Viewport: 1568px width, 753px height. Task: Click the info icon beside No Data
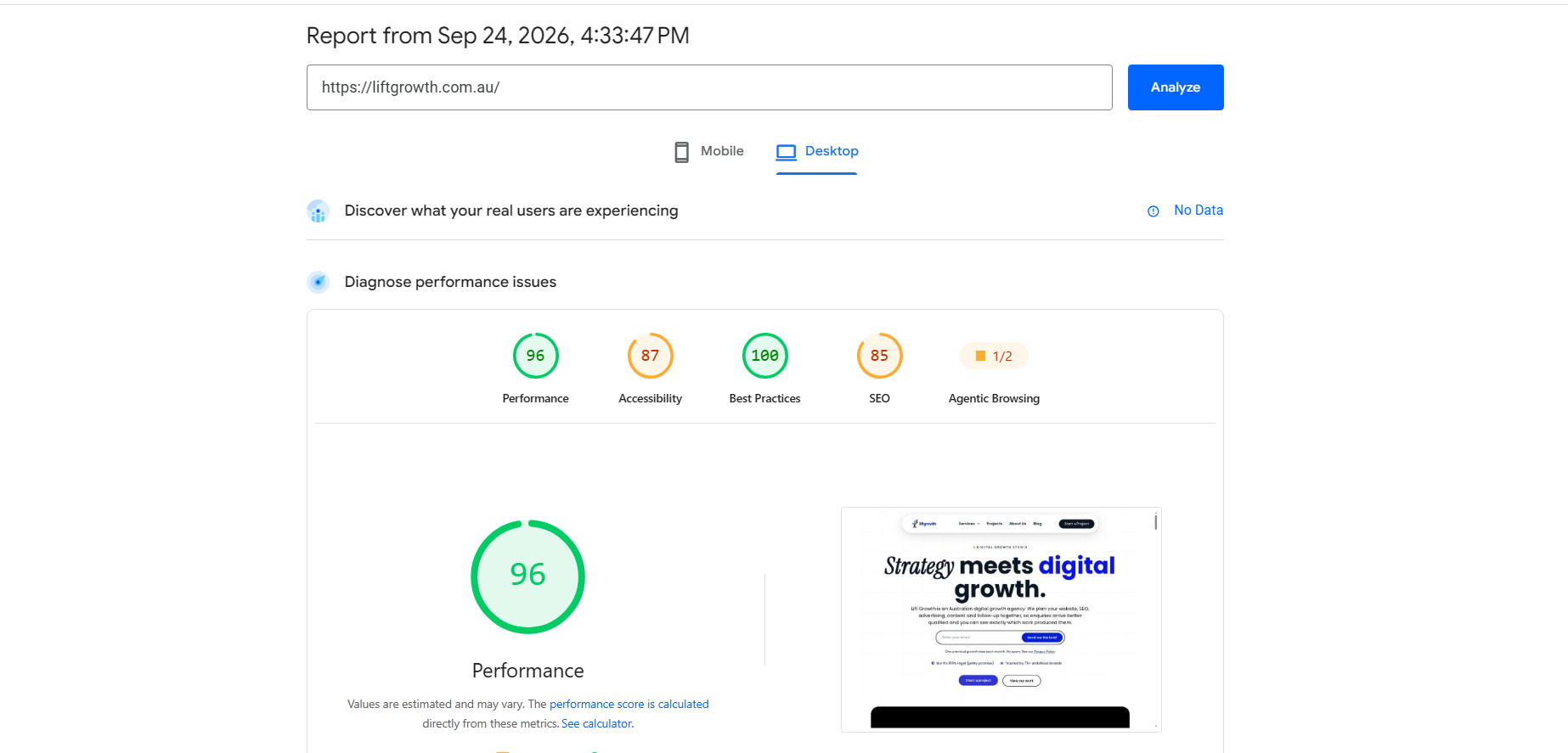tap(1153, 211)
